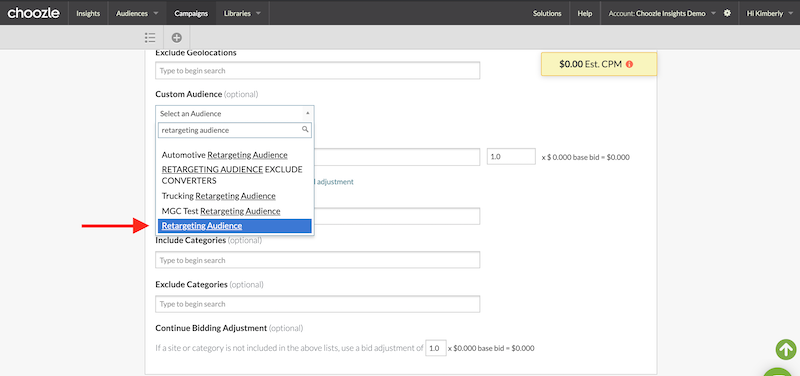Click the add new campaign plus icon
The image size is (800, 376).
point(177,37)
